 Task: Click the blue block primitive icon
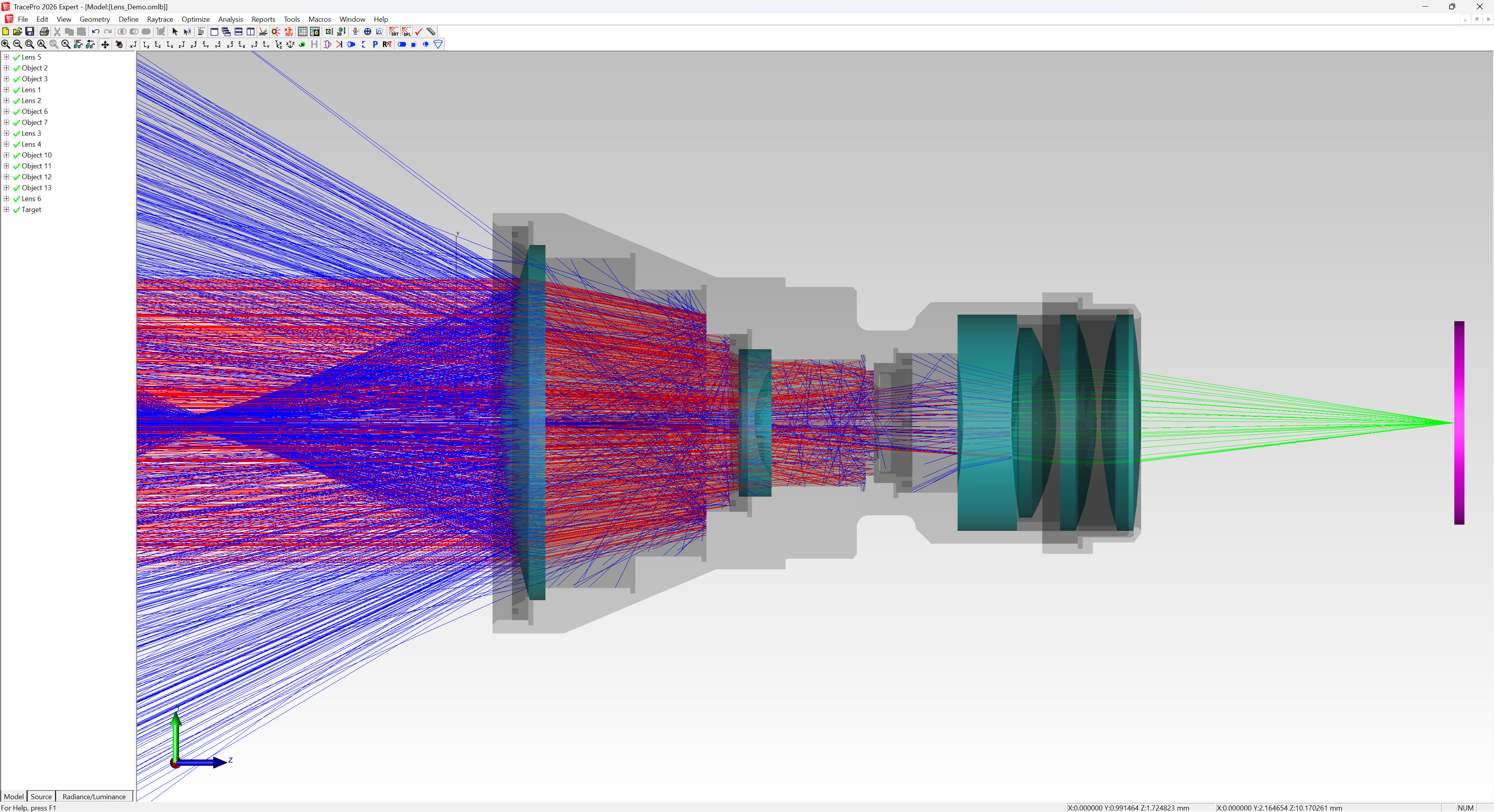[x=414, y=45]
